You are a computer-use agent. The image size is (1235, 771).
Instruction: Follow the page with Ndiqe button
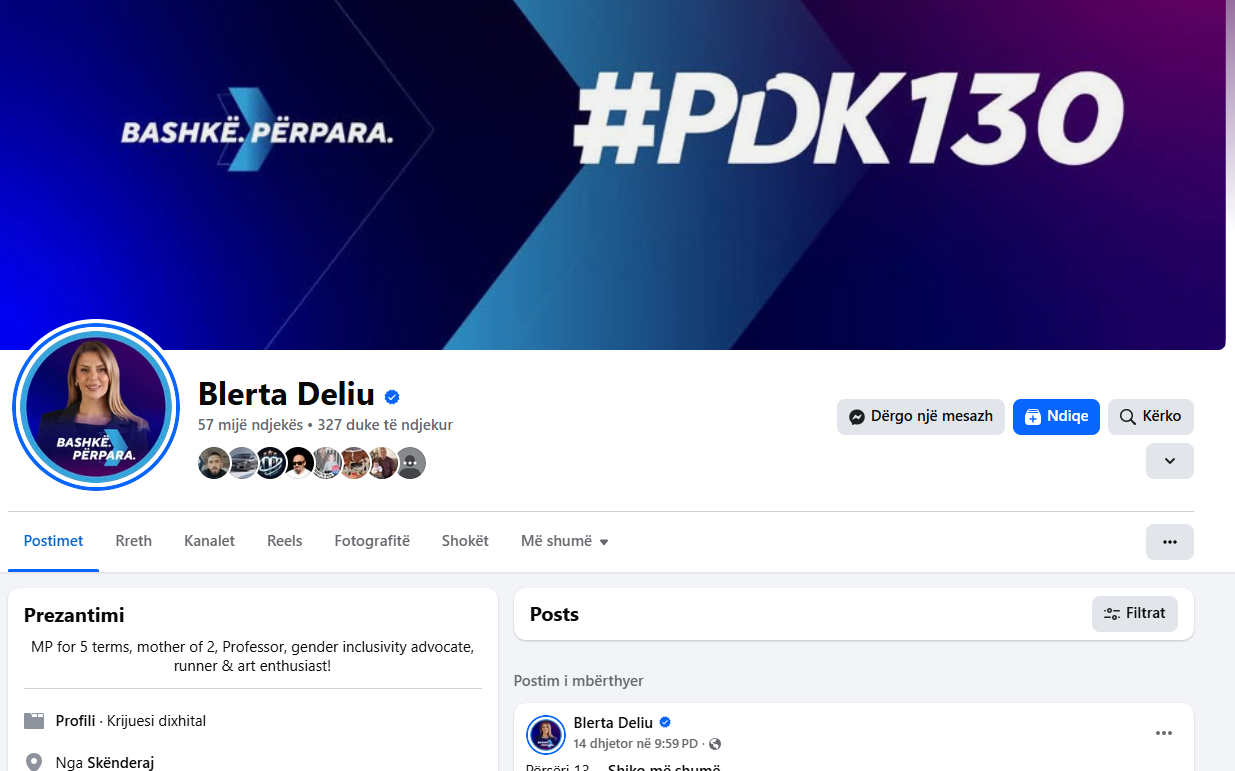click(1056, 417)
